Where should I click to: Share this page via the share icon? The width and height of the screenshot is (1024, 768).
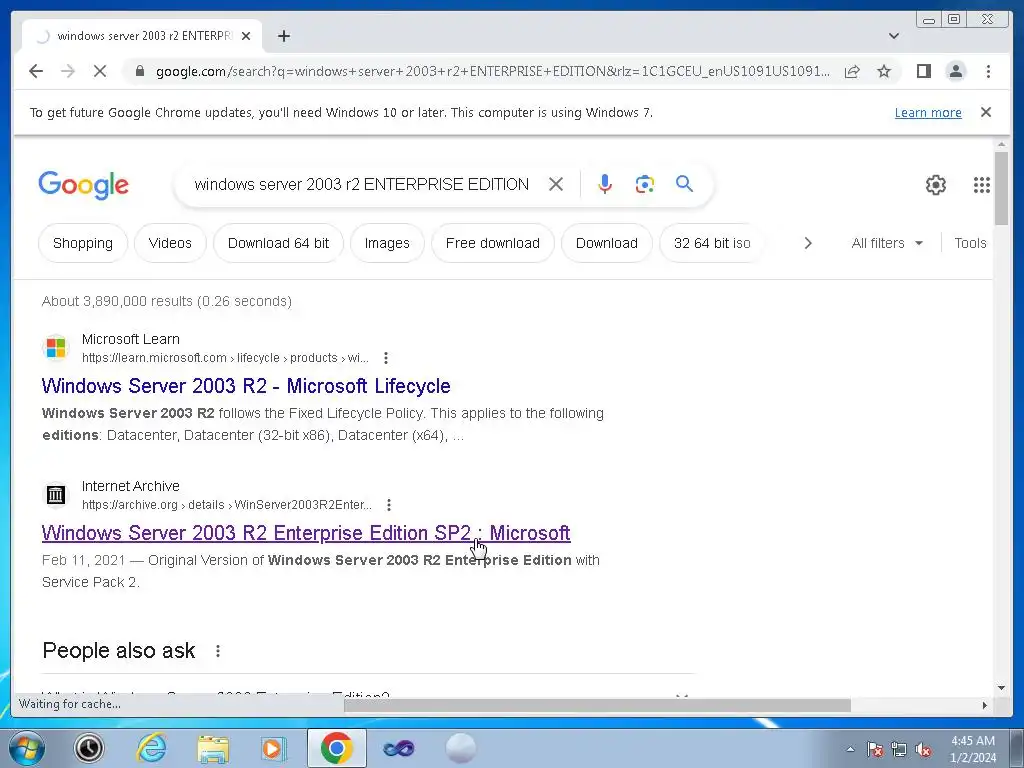pos(852,71)
